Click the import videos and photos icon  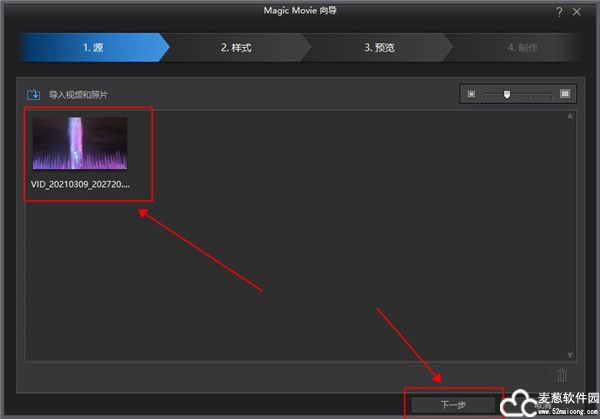click(33, 95)
